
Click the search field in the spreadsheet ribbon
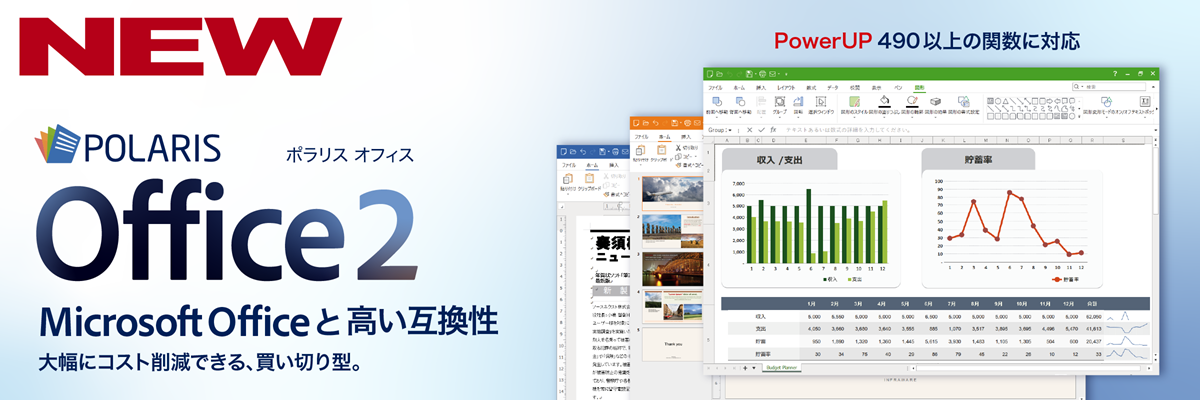coord(1109,87)
